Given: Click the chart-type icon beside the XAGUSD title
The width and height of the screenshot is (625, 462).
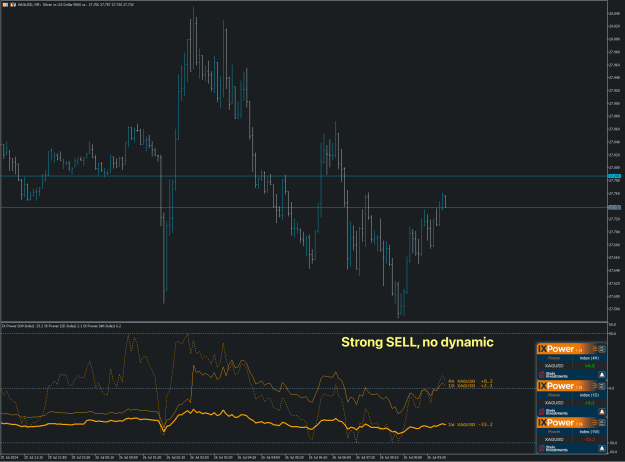Looking at the screenshot, I should point(12,5).
